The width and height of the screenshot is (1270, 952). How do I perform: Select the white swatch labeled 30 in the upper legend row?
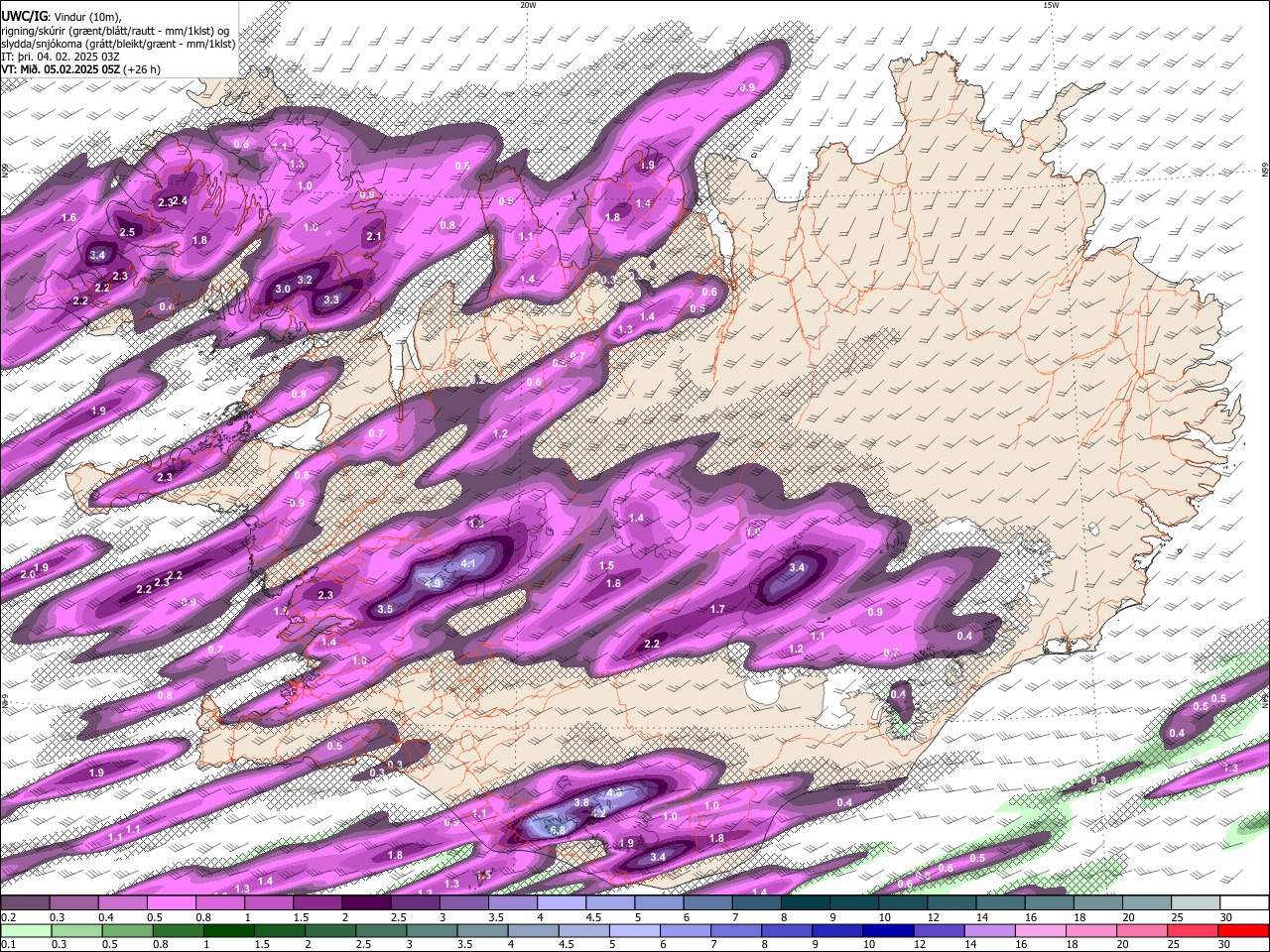tap(1244, 903)
